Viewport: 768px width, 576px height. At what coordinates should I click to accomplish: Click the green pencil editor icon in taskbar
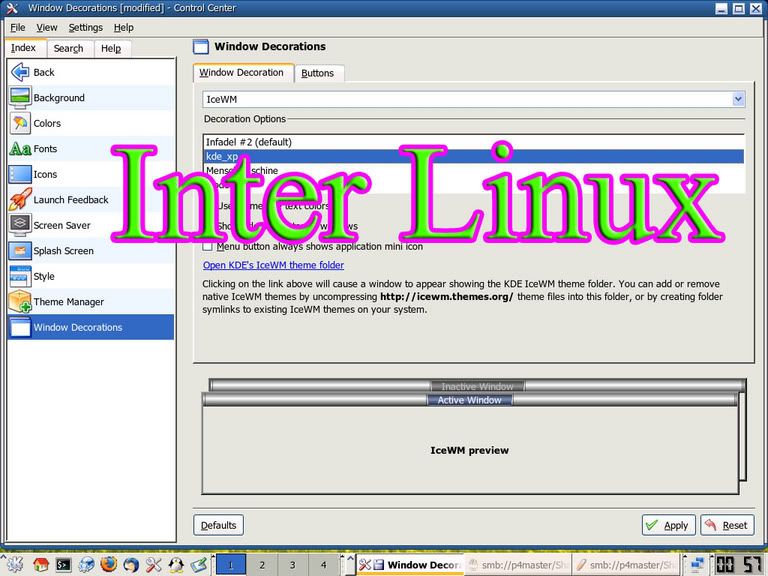coord(199,565)
